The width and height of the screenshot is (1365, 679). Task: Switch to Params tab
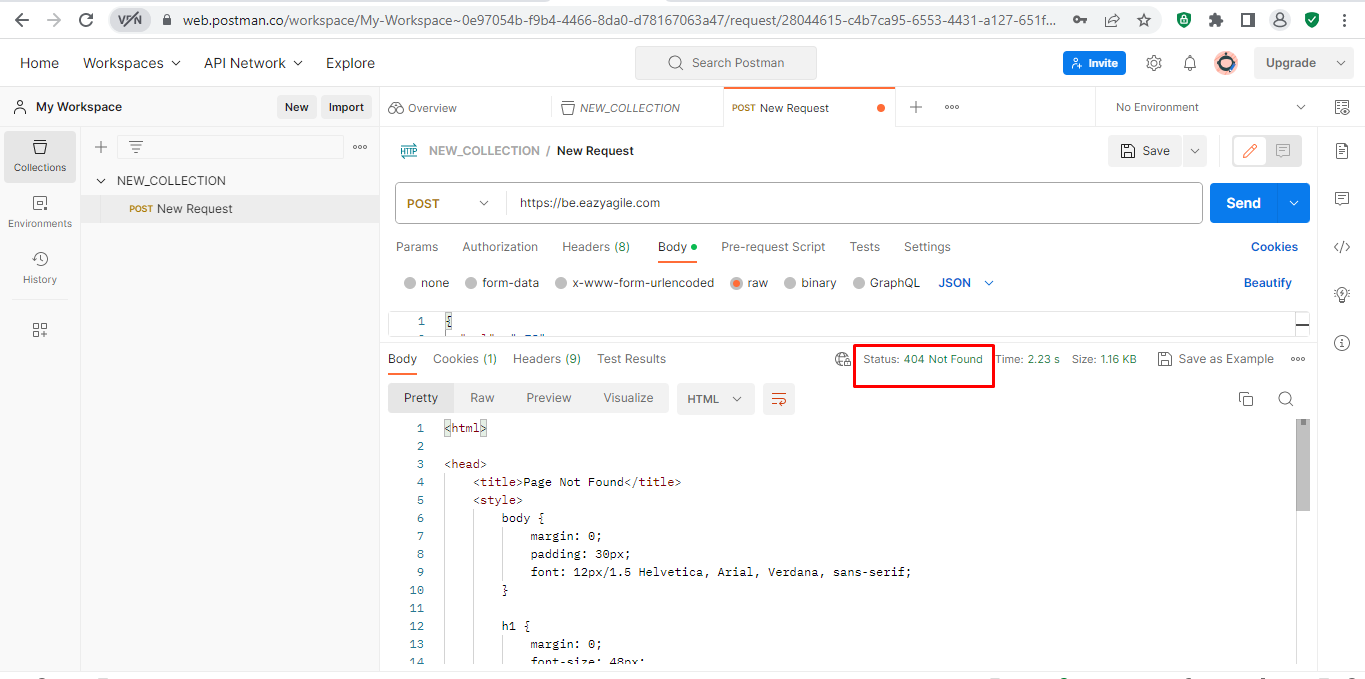417,247
